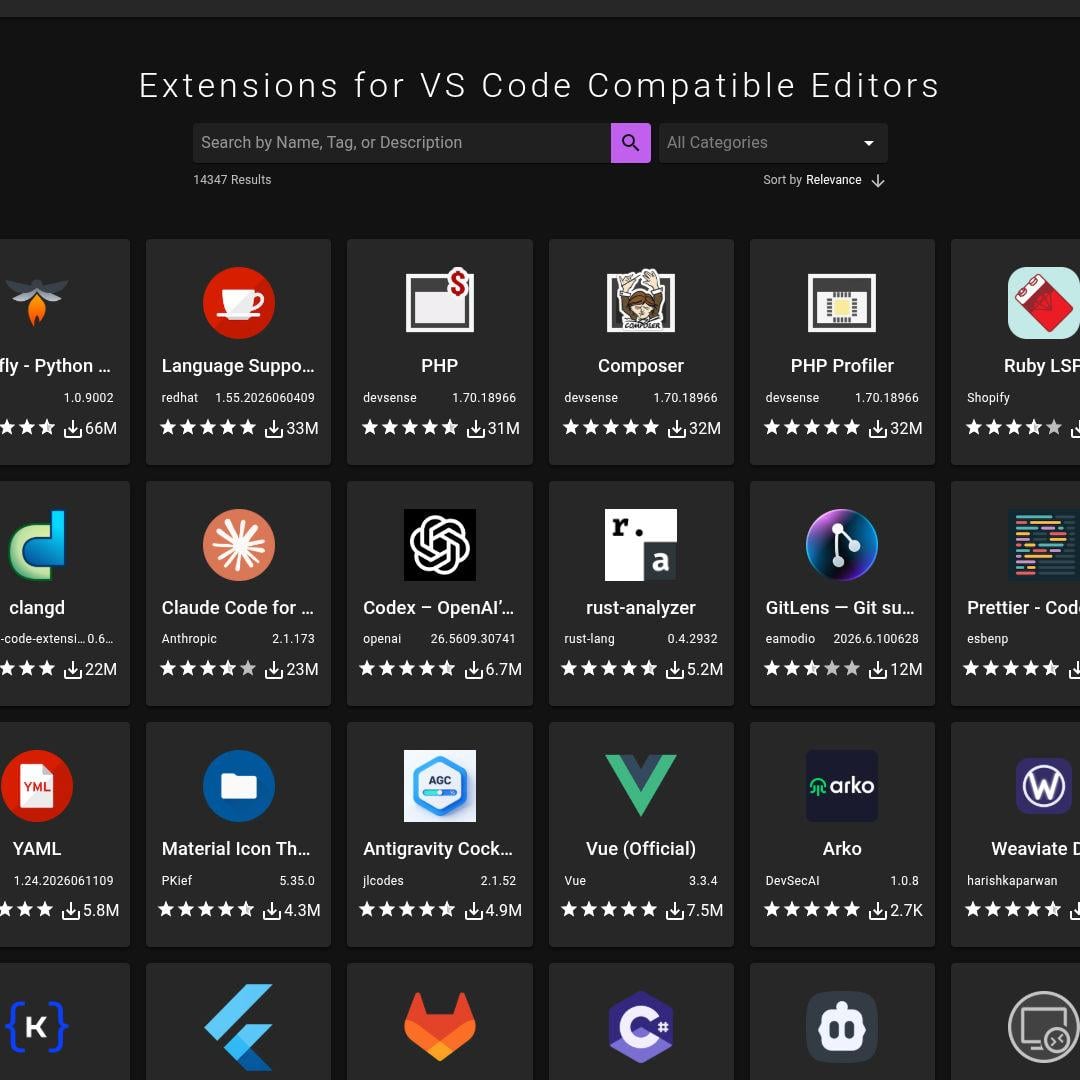
Task: Click the Firefly Python extension icon
Action: 37,301
